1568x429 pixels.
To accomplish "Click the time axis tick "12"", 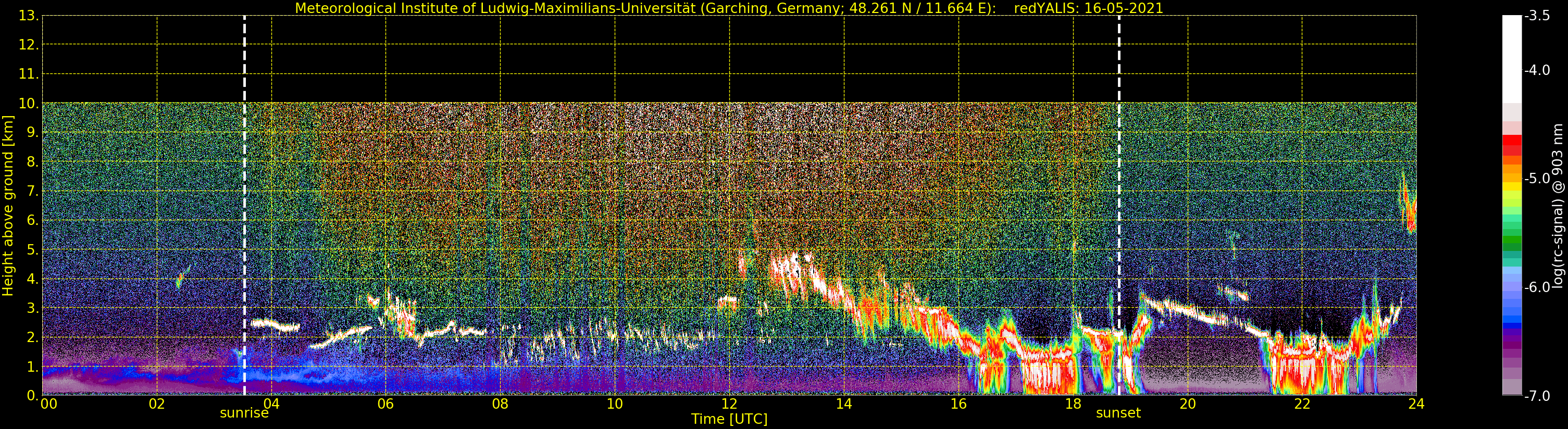I will coord(729,404).
